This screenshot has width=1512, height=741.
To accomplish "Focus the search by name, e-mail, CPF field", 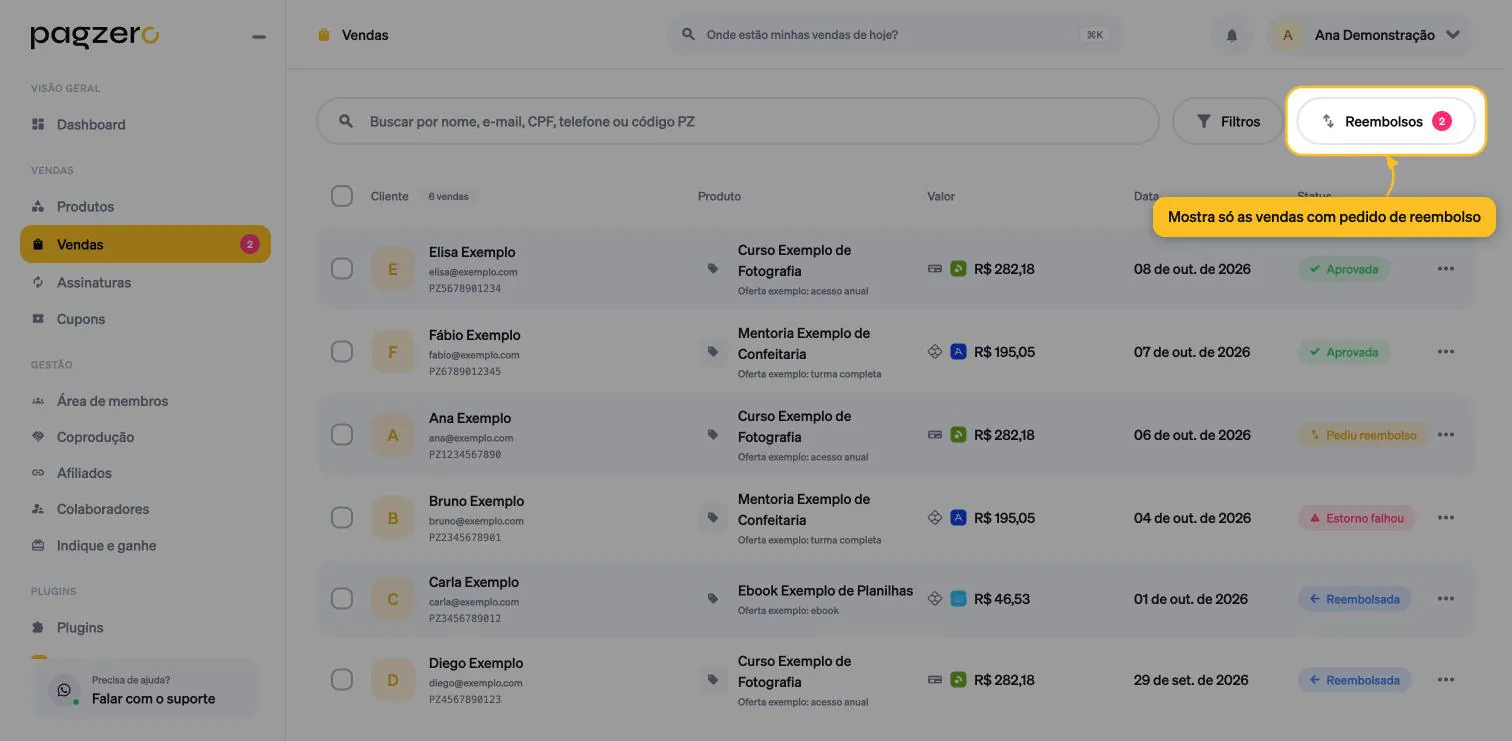I will click(x=738, y=121).
